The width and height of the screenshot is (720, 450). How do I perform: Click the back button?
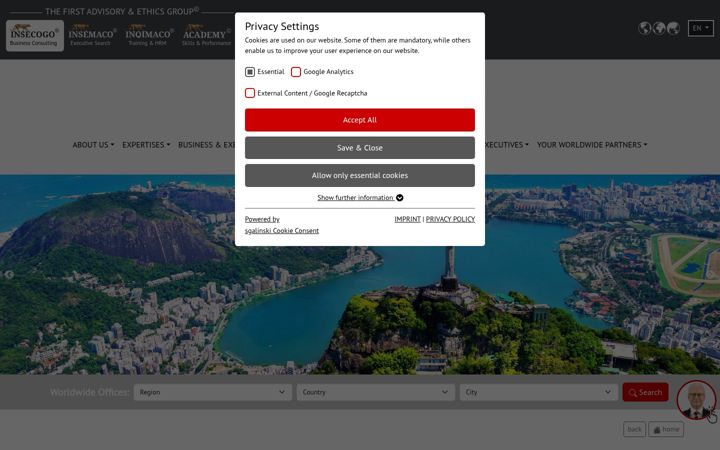634,429
